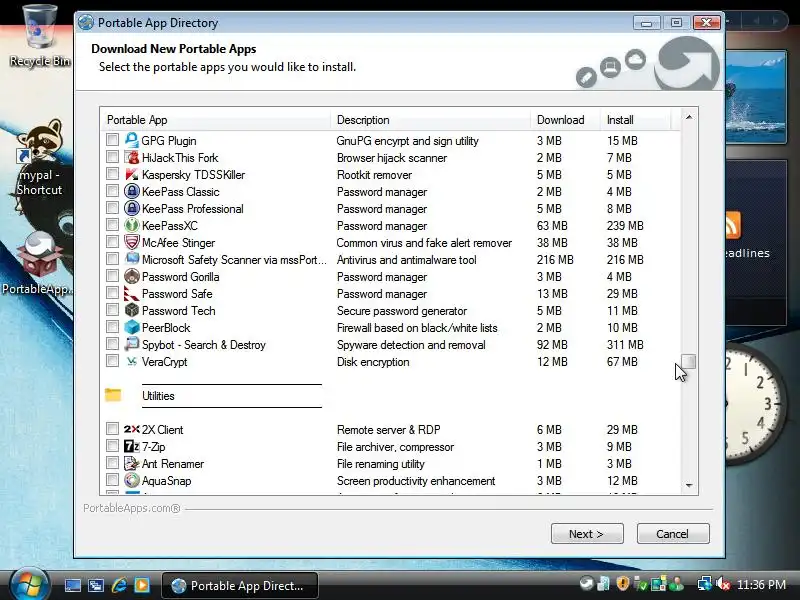Image resolution: width=800 pixels, height=600 pixels.
Task: Click the Microsoft Safety Scanner icon
Action: [x=132, y=259]
